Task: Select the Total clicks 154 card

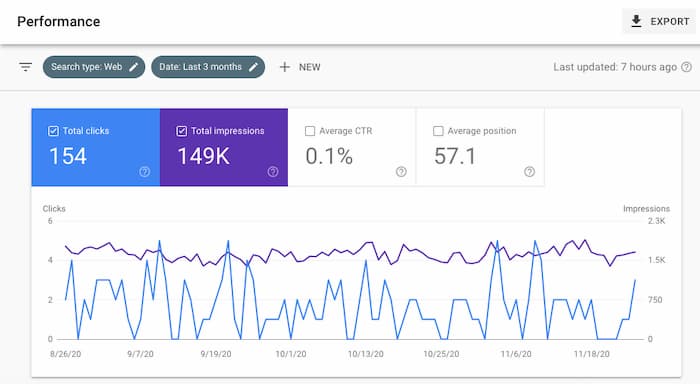Action: [96, 147]
